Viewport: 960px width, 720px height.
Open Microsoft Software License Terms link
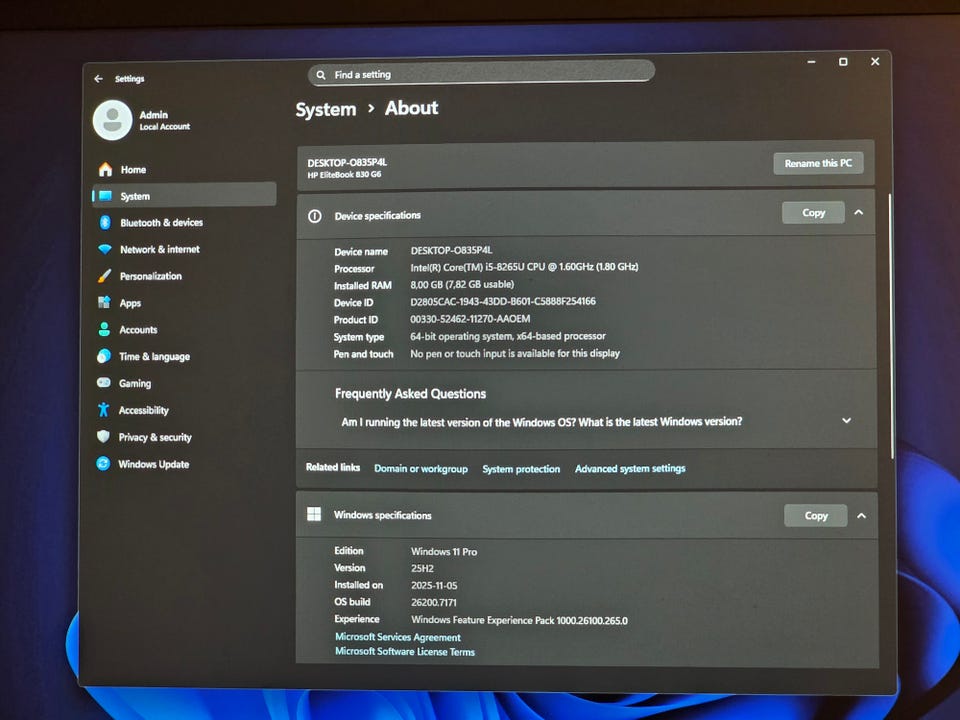pyautogui.click(x=405, y=652)
